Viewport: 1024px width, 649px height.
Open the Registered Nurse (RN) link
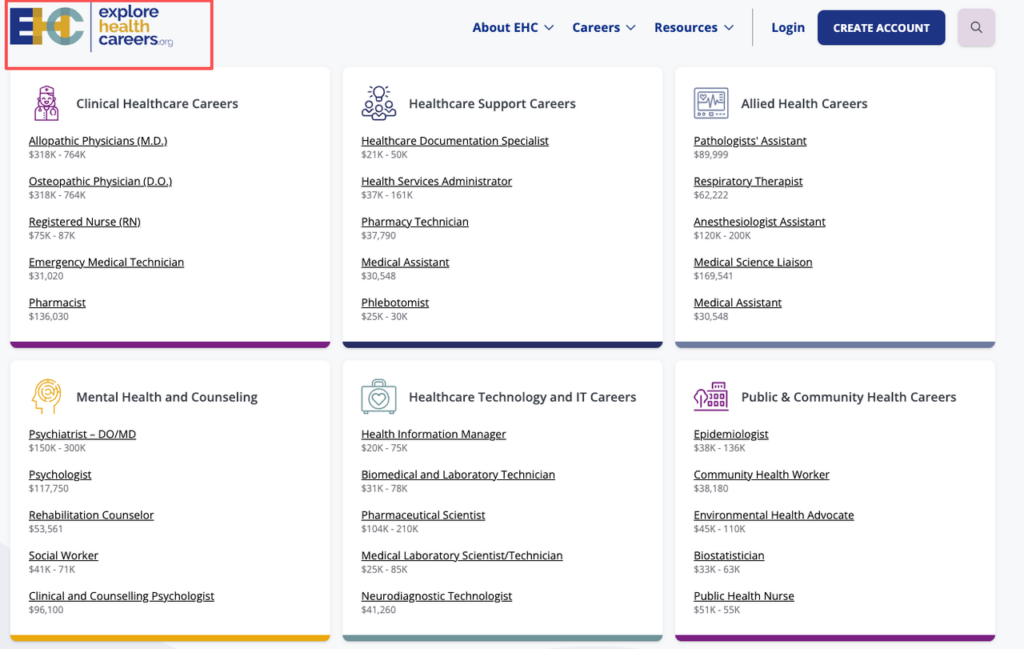click(84, 221)
